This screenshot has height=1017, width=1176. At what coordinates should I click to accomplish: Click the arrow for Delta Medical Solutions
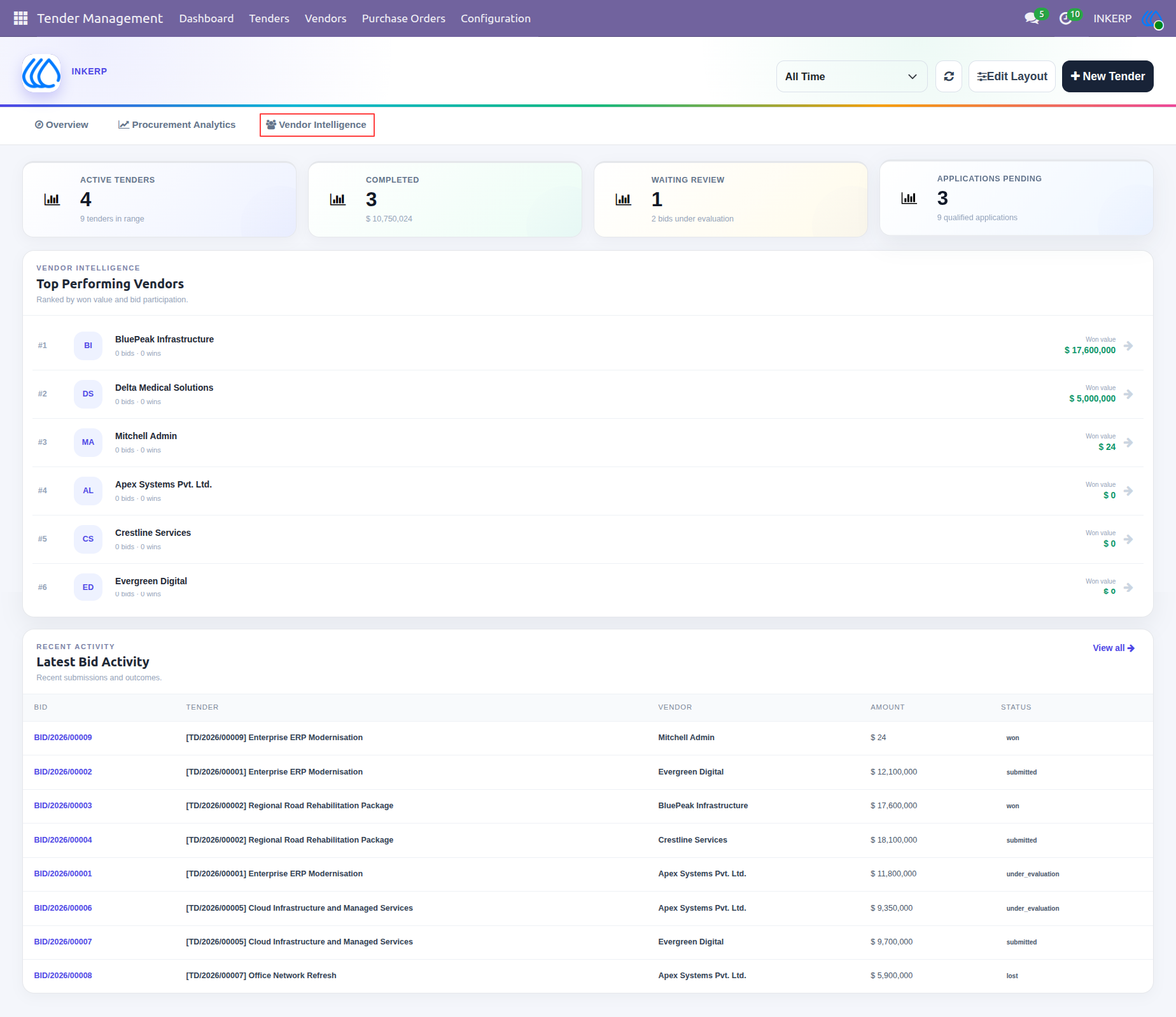pyautogui.click(x=1128, y=394)
